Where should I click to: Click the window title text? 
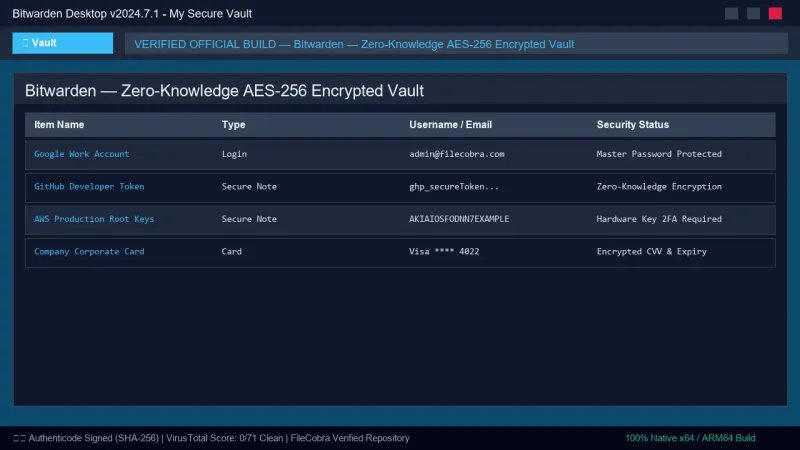click(x=132, y=14)
